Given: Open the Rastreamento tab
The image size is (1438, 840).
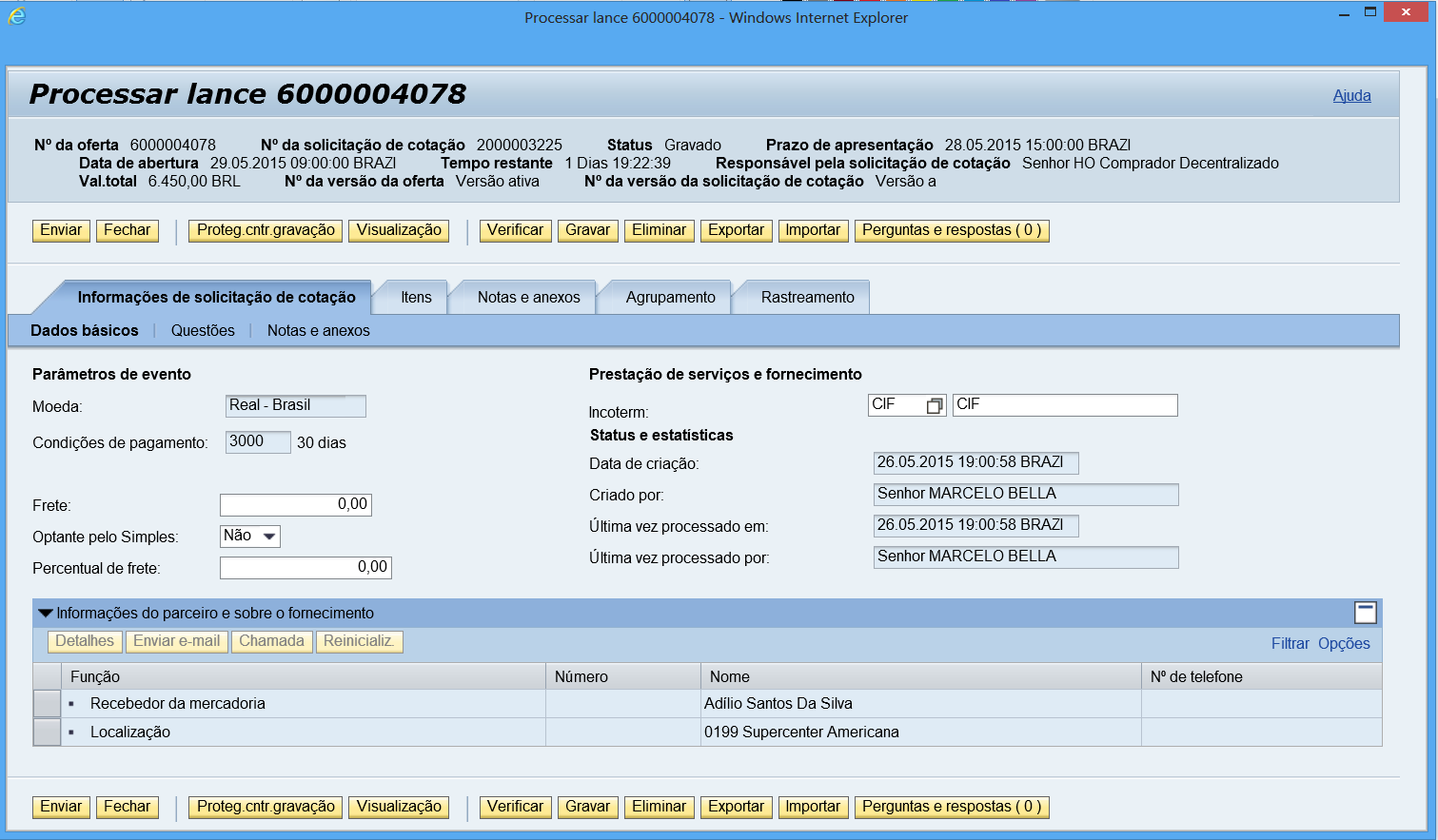Looking at the screenshot, I should tap(807, 297).
